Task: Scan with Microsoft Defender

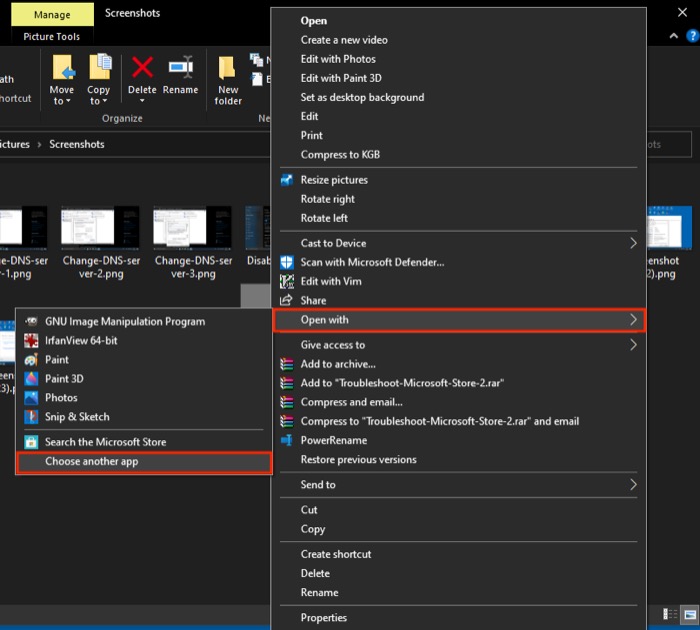Action: pos(458,262)
